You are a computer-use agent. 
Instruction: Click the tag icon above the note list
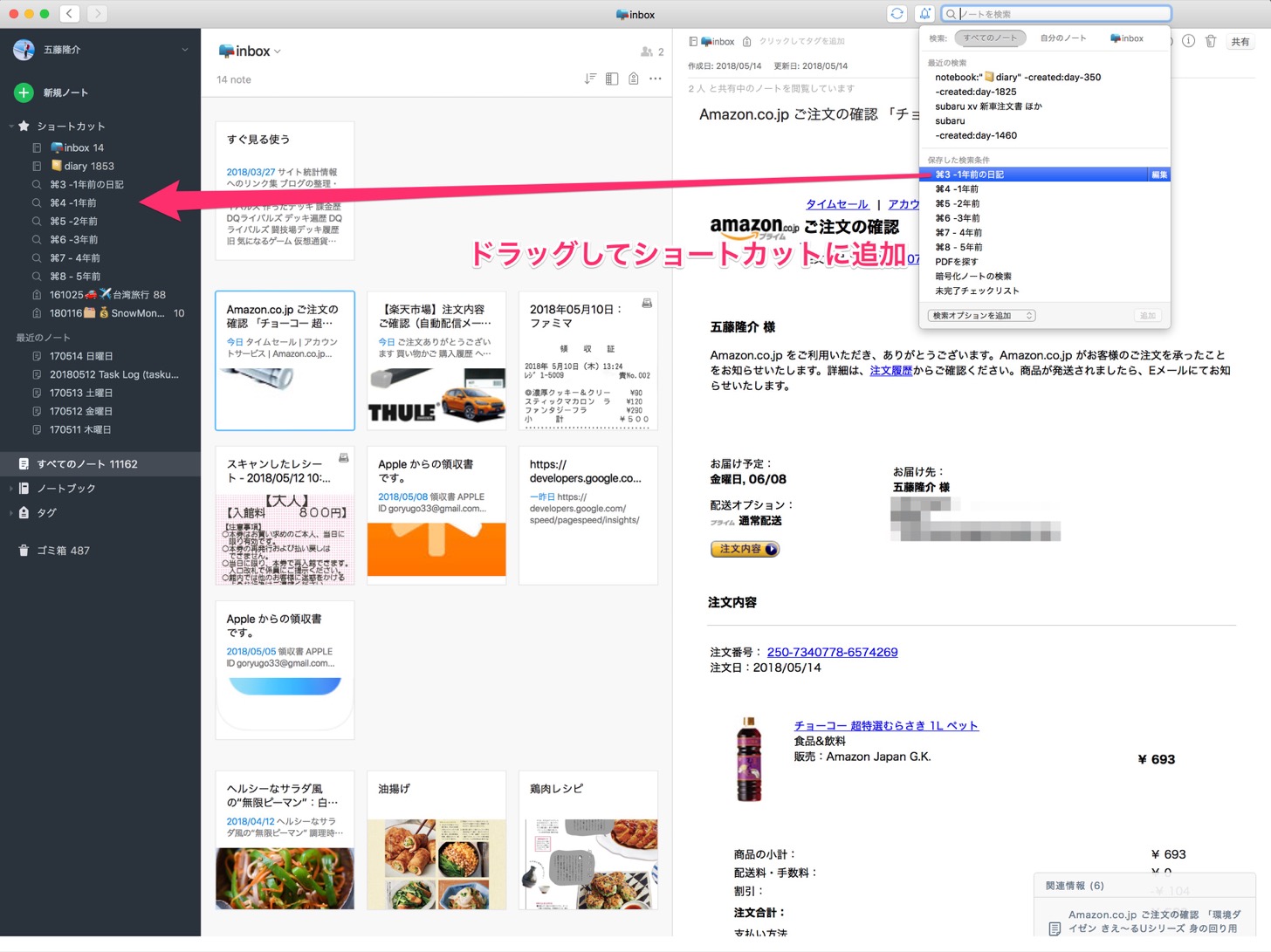point(634,79)
